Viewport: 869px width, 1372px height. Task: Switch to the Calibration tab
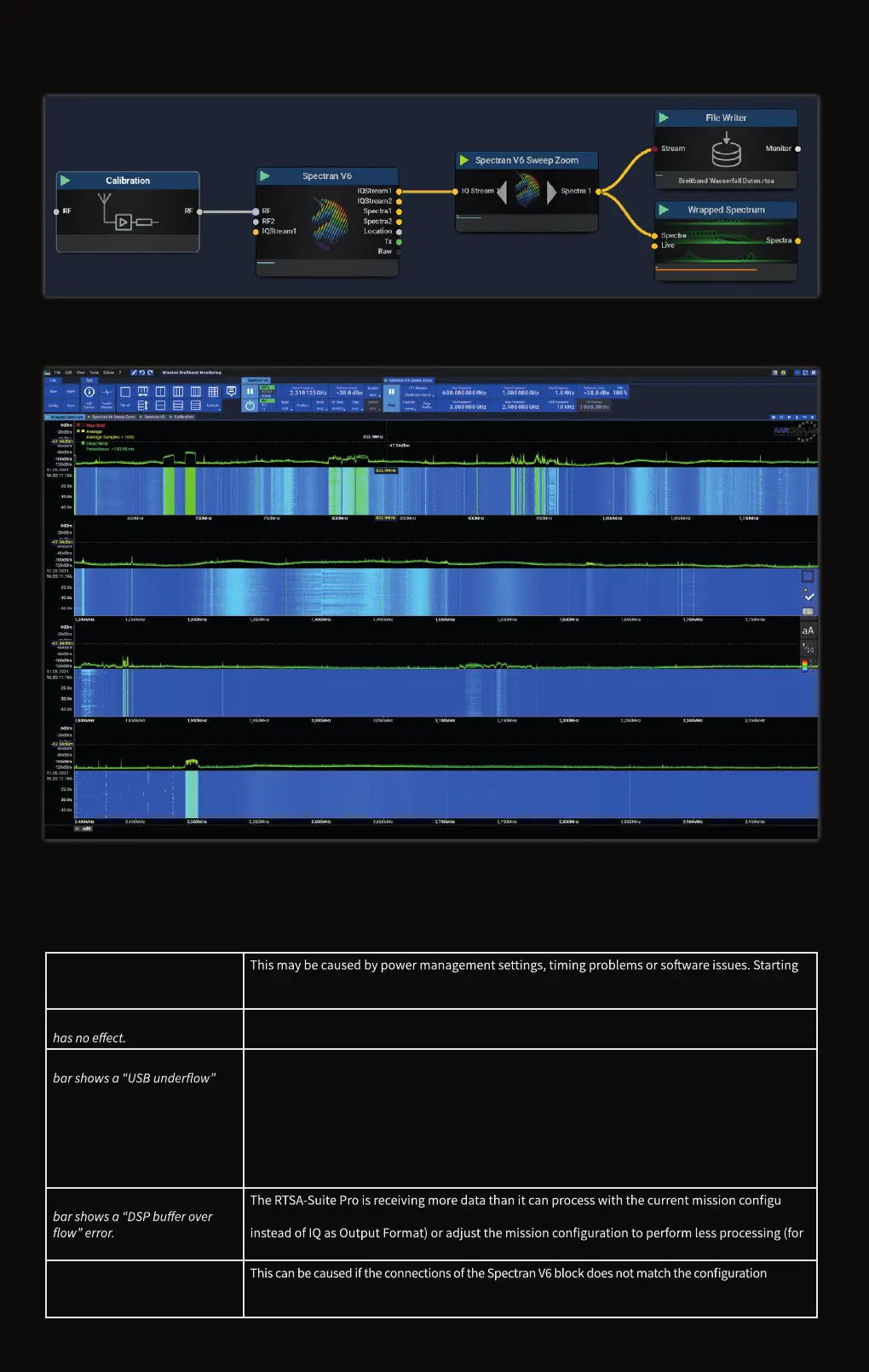[182, 417]
